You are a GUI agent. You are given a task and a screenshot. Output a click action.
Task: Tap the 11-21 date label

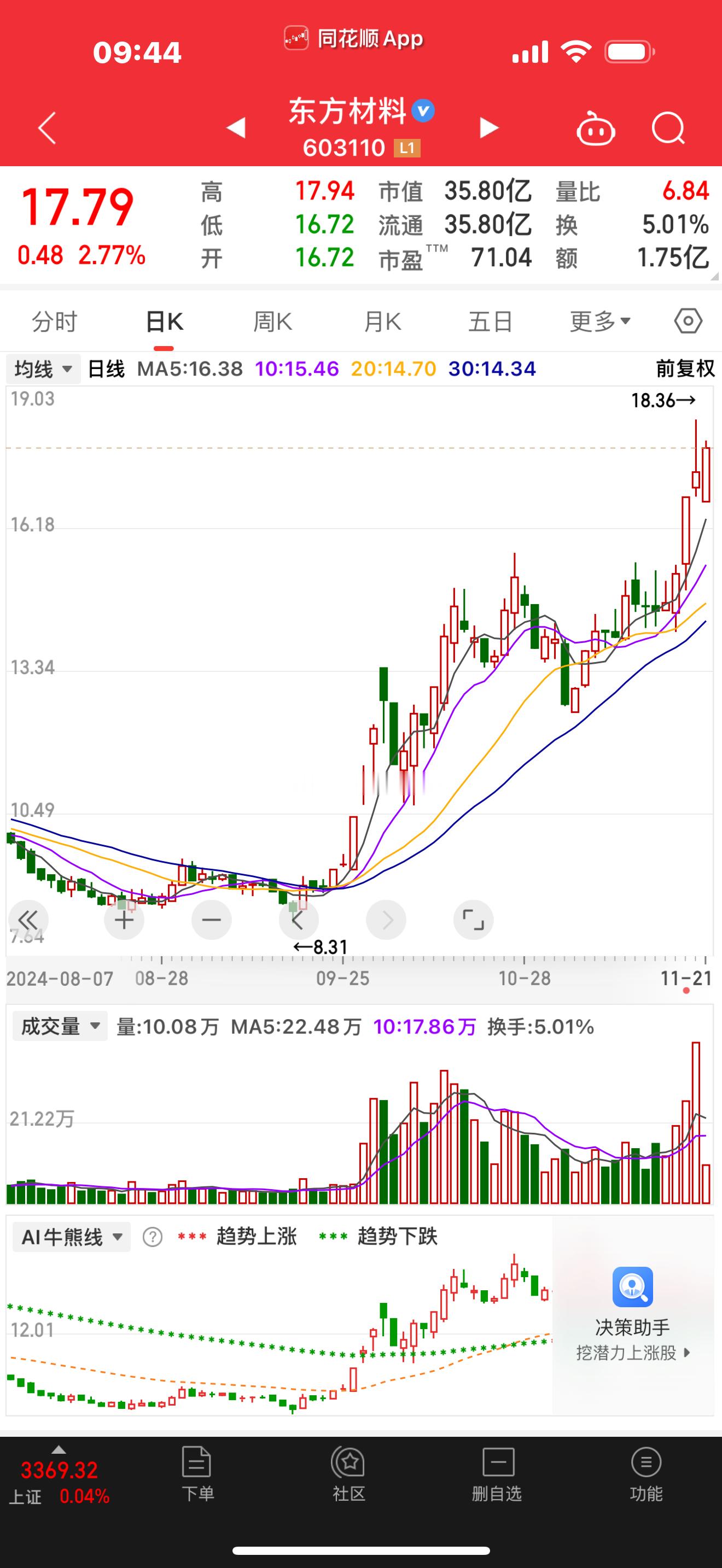tap(686, 978)
